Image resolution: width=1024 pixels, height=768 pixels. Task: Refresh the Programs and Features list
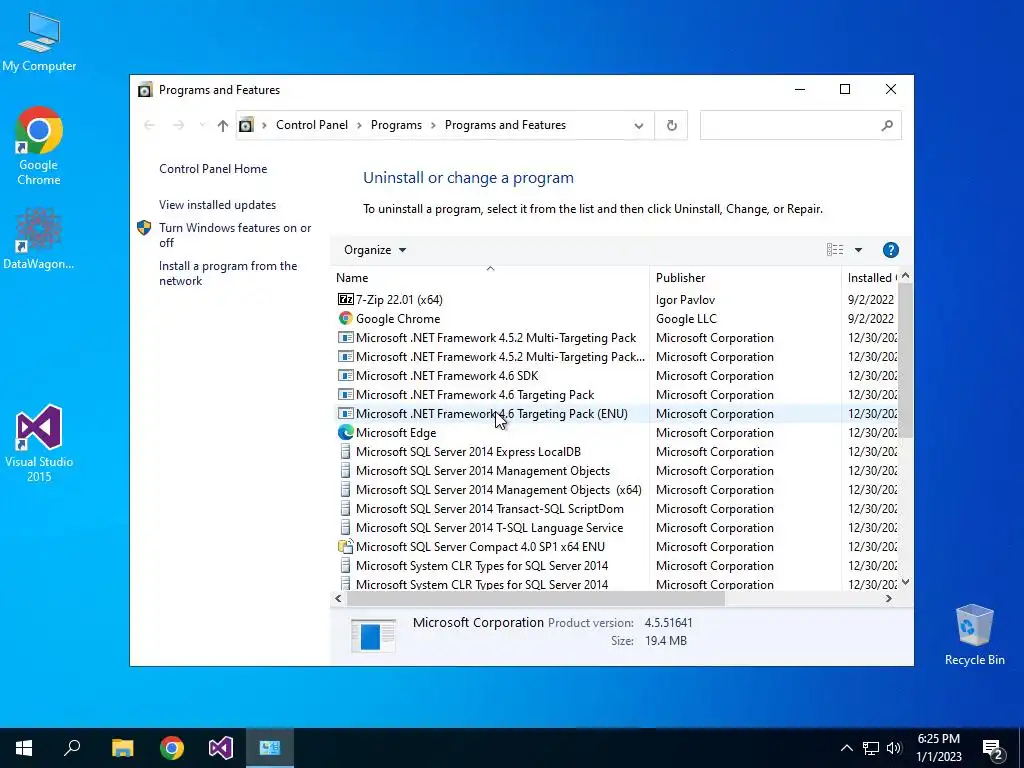coord(671,125)
